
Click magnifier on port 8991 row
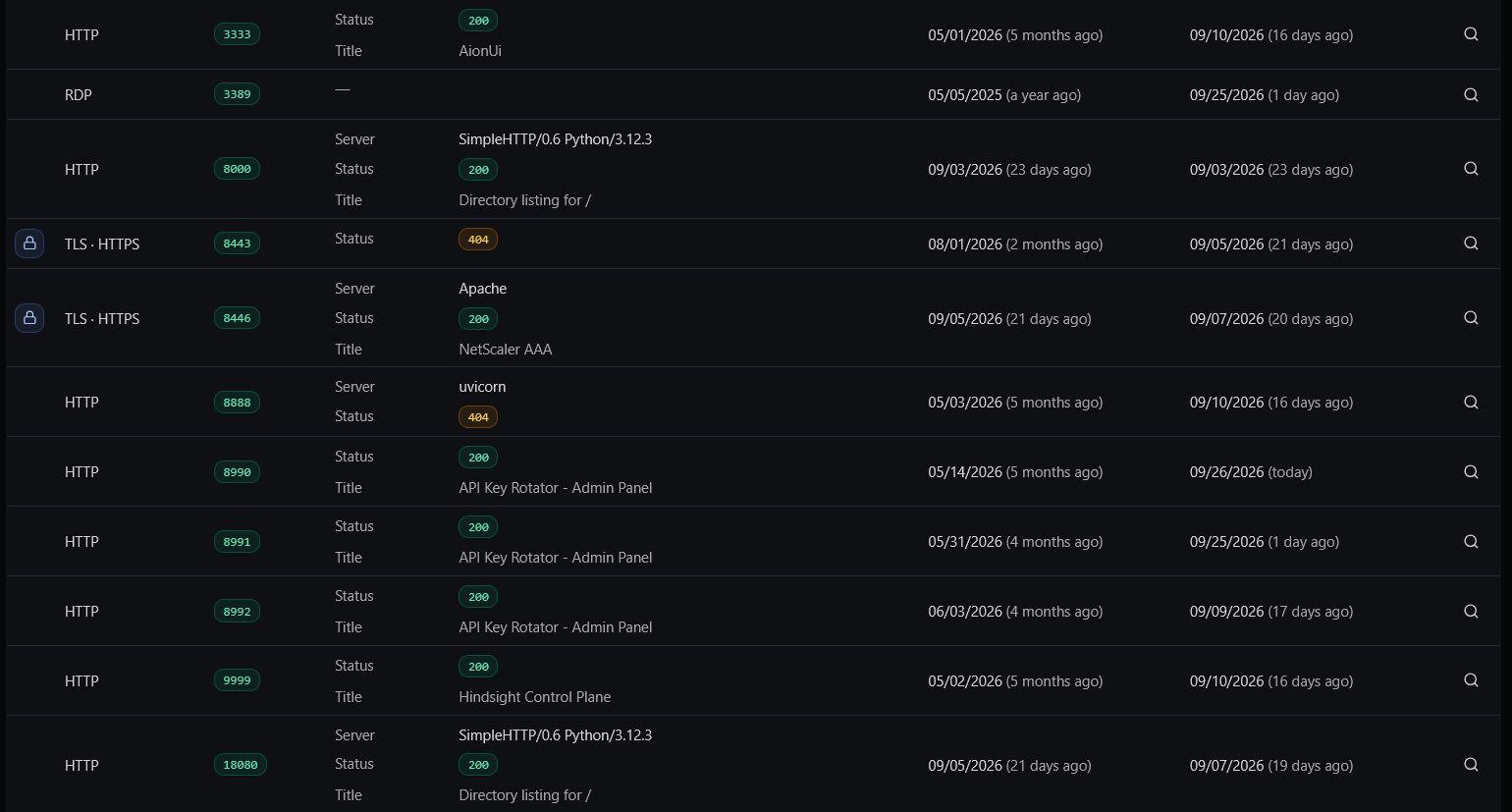(x=1471, y=542)
